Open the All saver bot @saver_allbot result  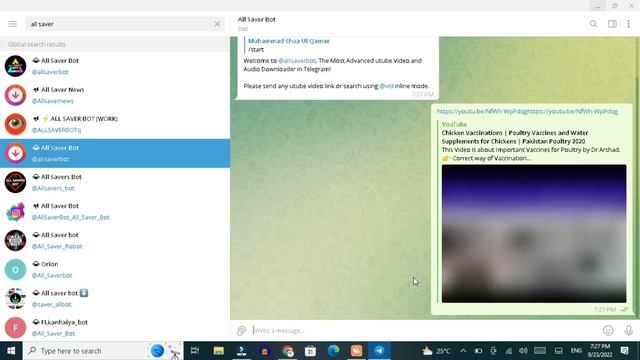click(115, 298)
